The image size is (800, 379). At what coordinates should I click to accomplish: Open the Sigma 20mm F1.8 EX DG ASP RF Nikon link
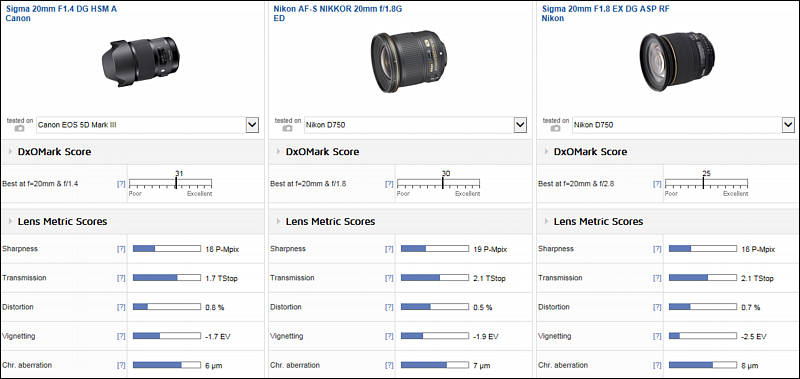coord(605,13)
